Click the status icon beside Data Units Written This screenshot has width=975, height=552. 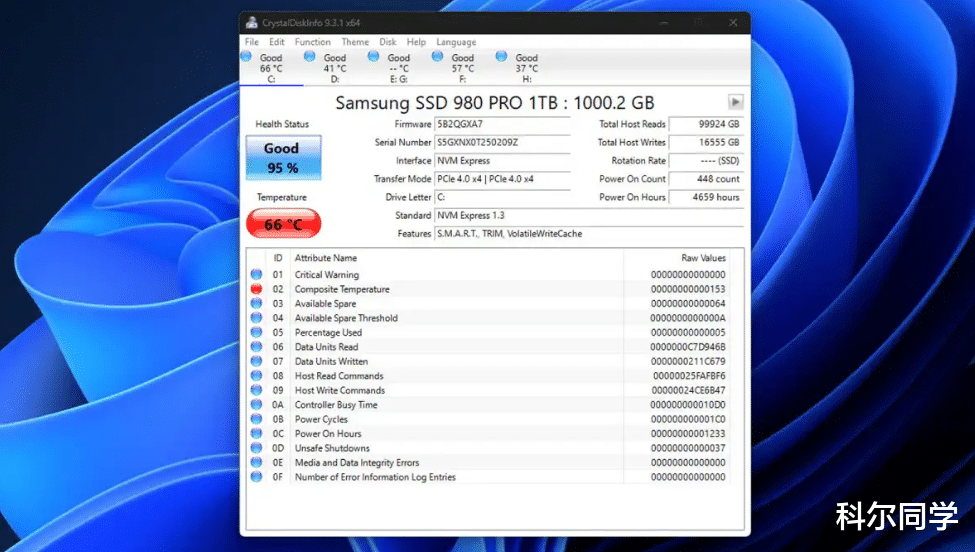pyautogui.click(x=256, y=361)
